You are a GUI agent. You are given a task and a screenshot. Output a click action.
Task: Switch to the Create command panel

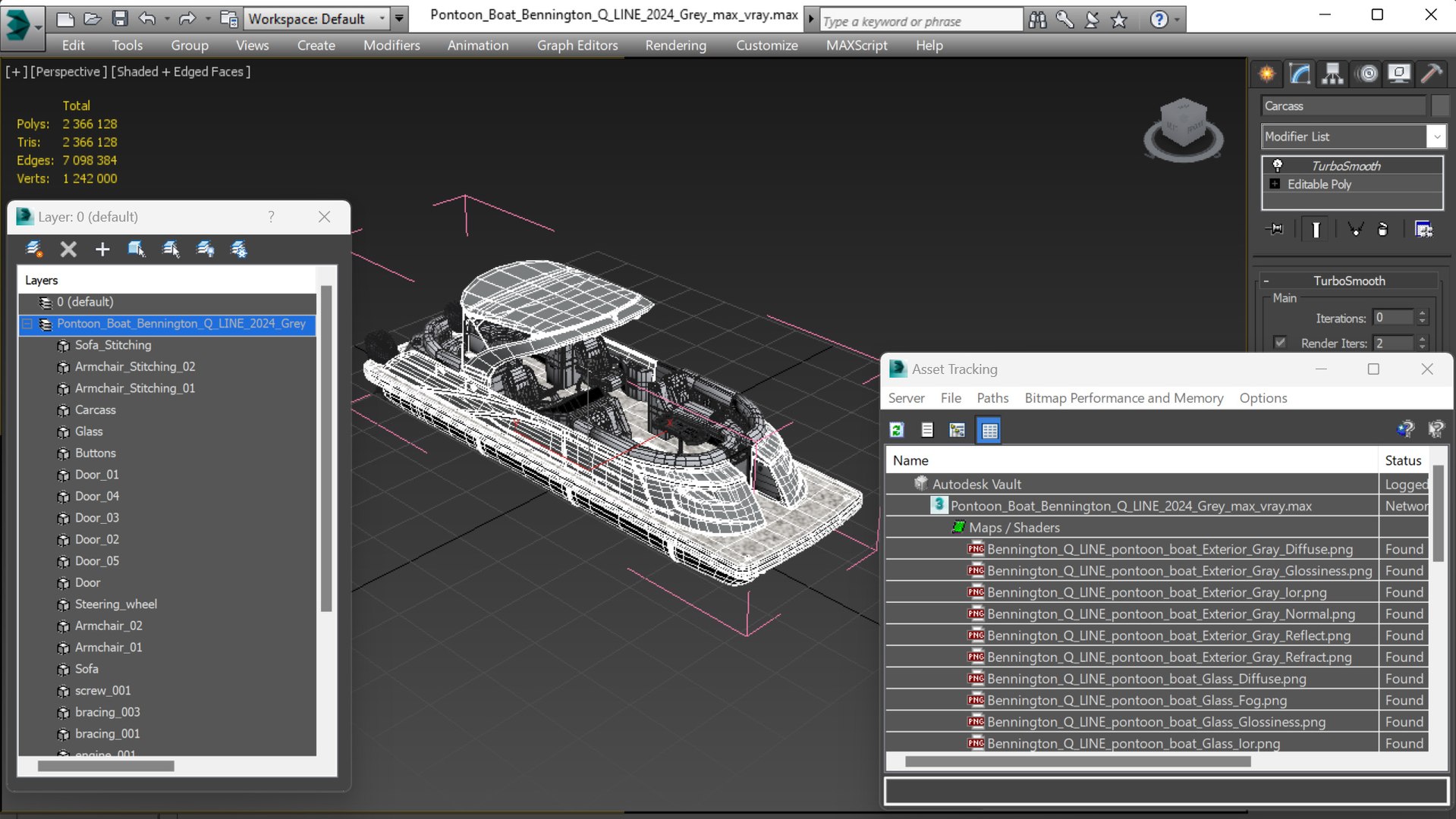pos(1267,74)
